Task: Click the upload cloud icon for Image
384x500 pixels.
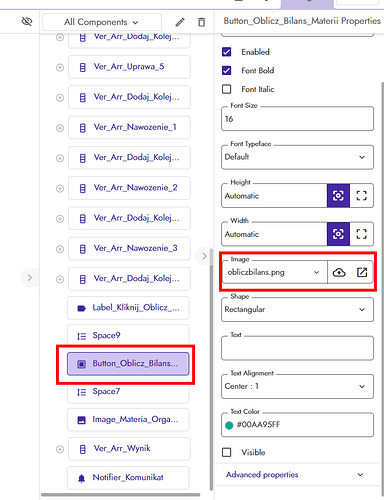Action: [339, 272]
